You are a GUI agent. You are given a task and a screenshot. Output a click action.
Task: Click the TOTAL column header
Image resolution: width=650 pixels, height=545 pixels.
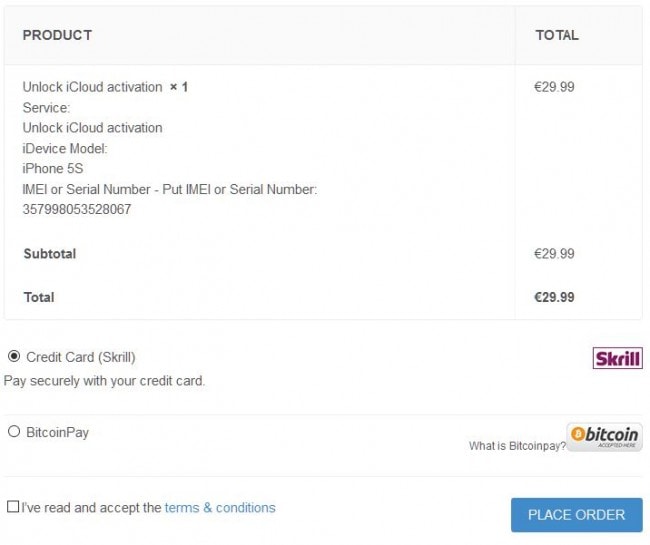(557, 35)
